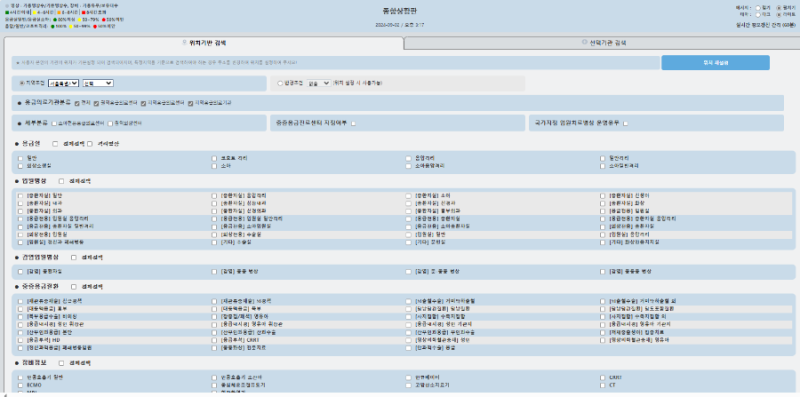800x397 pixels.
Task: Click the 종합상황판 page title
Action: (x=399, y=11)
